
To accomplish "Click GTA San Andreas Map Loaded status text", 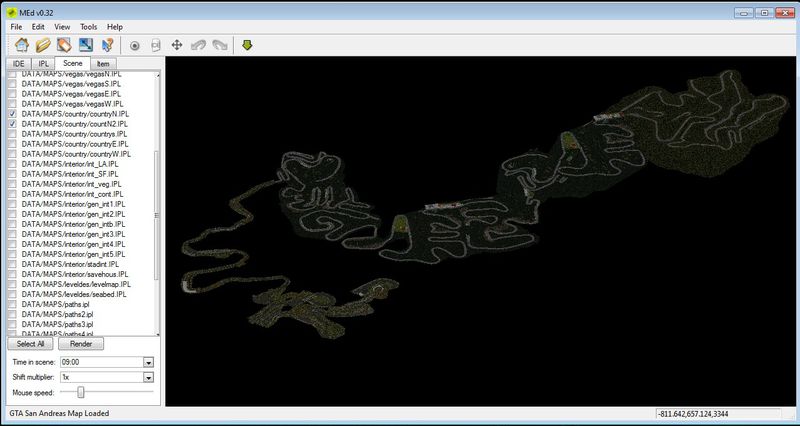I will click(x=59, y=413).
